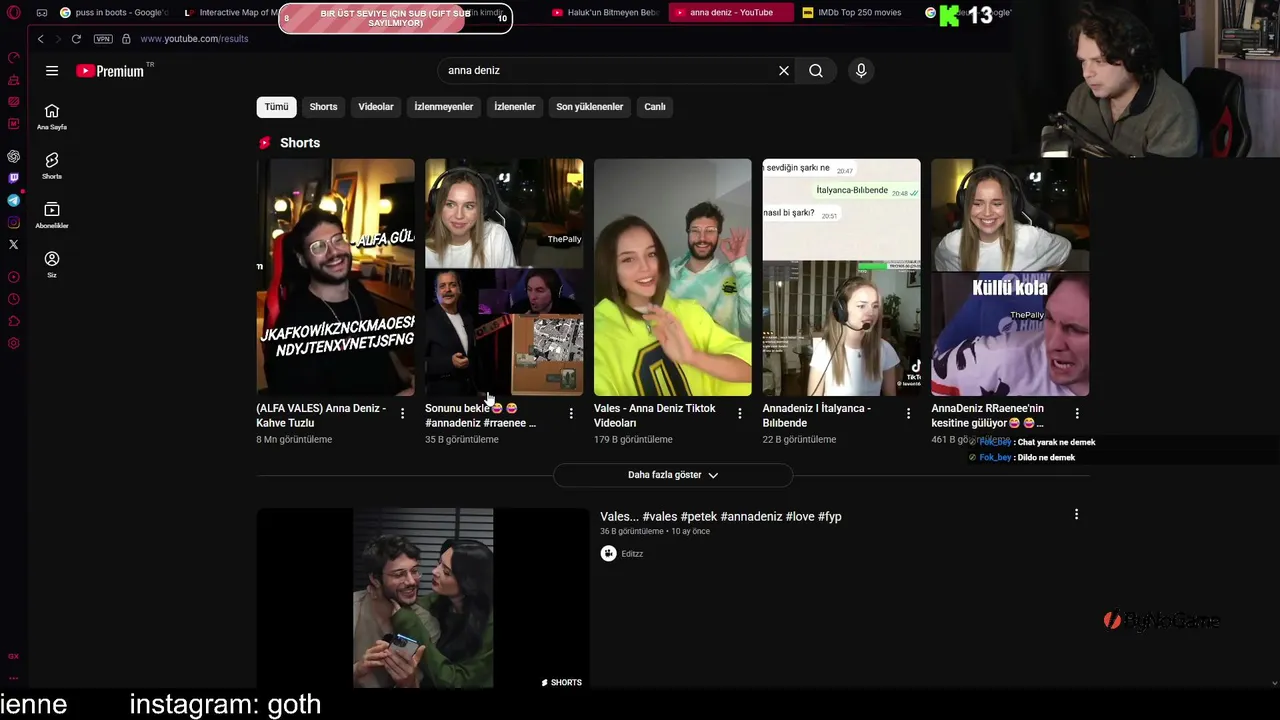View site security padlock info
This screenshot has width=1280, height=720.
pyautogui.click(x=126, y=39)
